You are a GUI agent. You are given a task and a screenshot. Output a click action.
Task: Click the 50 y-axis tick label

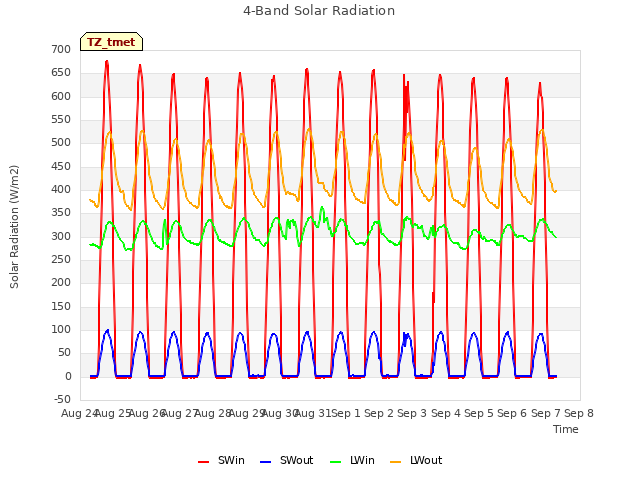tap(64, 353)
